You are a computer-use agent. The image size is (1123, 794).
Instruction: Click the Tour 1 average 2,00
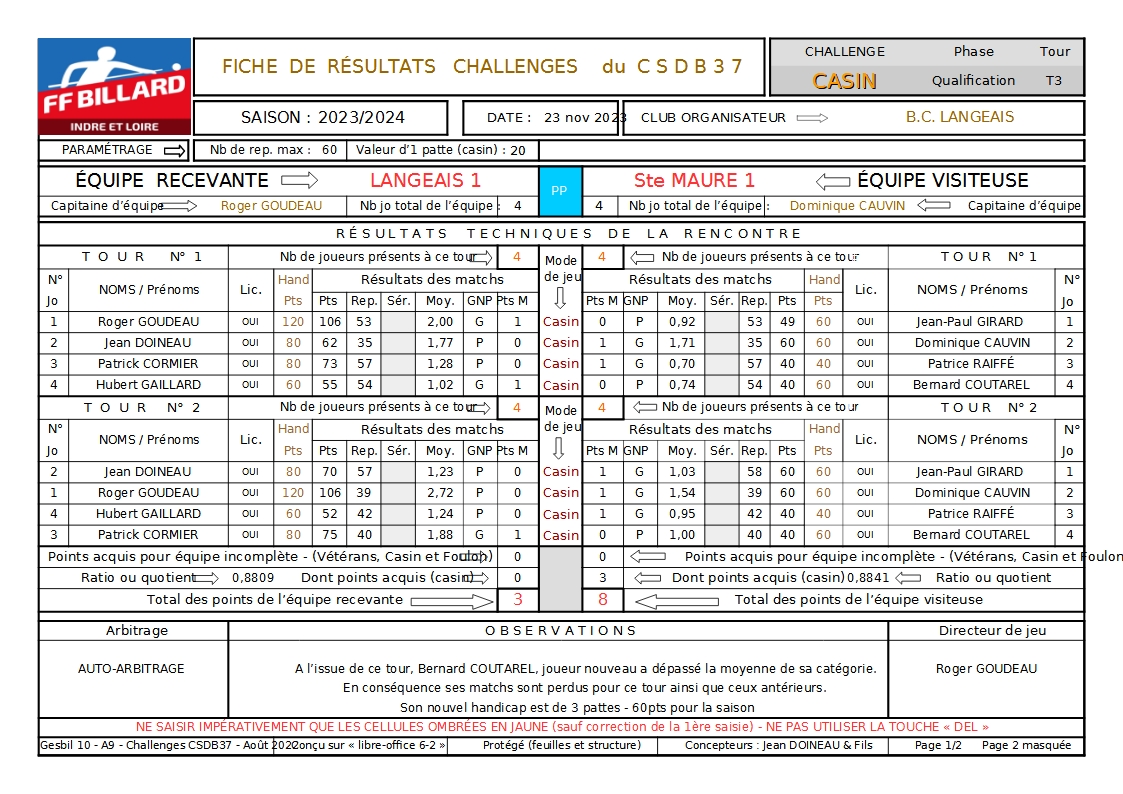(440, 322)
